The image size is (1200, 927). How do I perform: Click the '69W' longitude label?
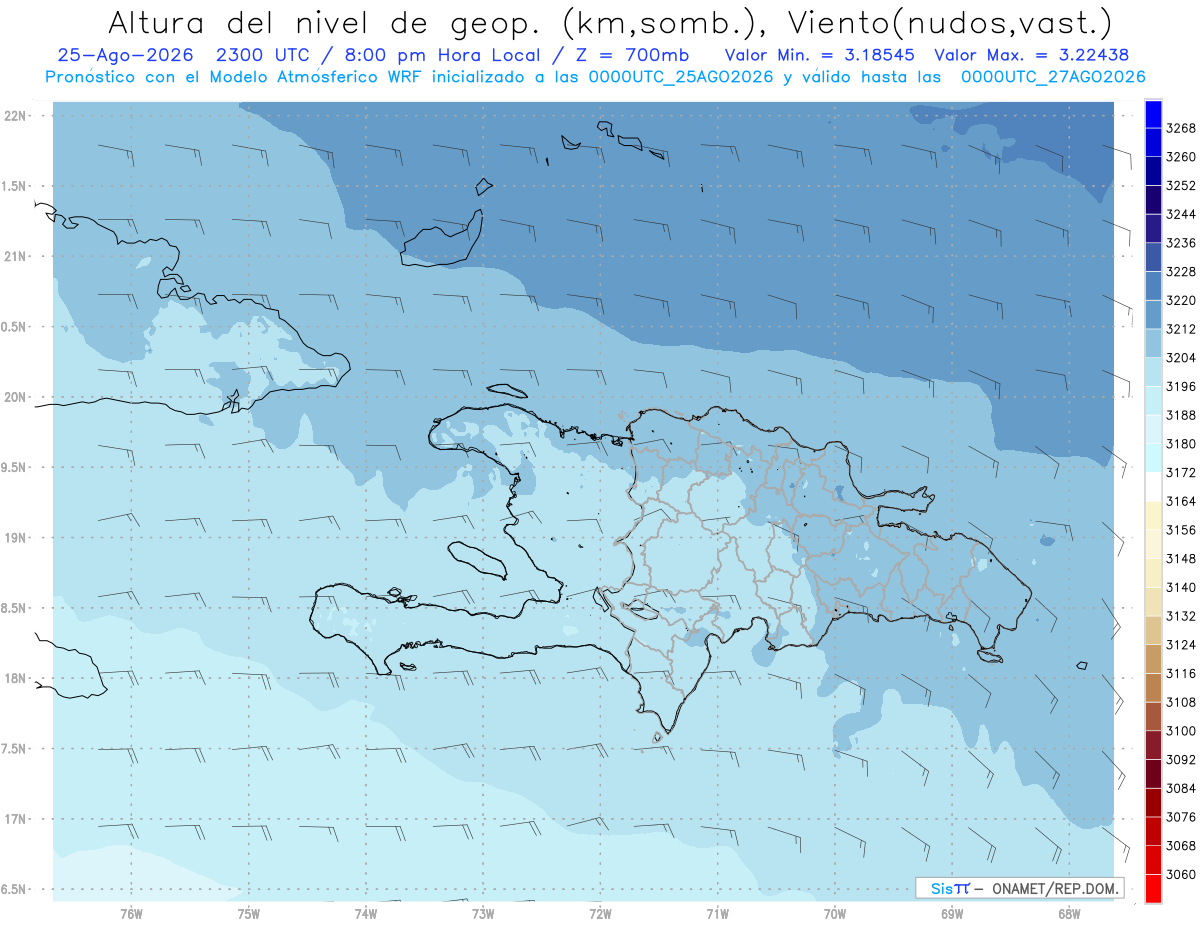click(x=951, y=912)
